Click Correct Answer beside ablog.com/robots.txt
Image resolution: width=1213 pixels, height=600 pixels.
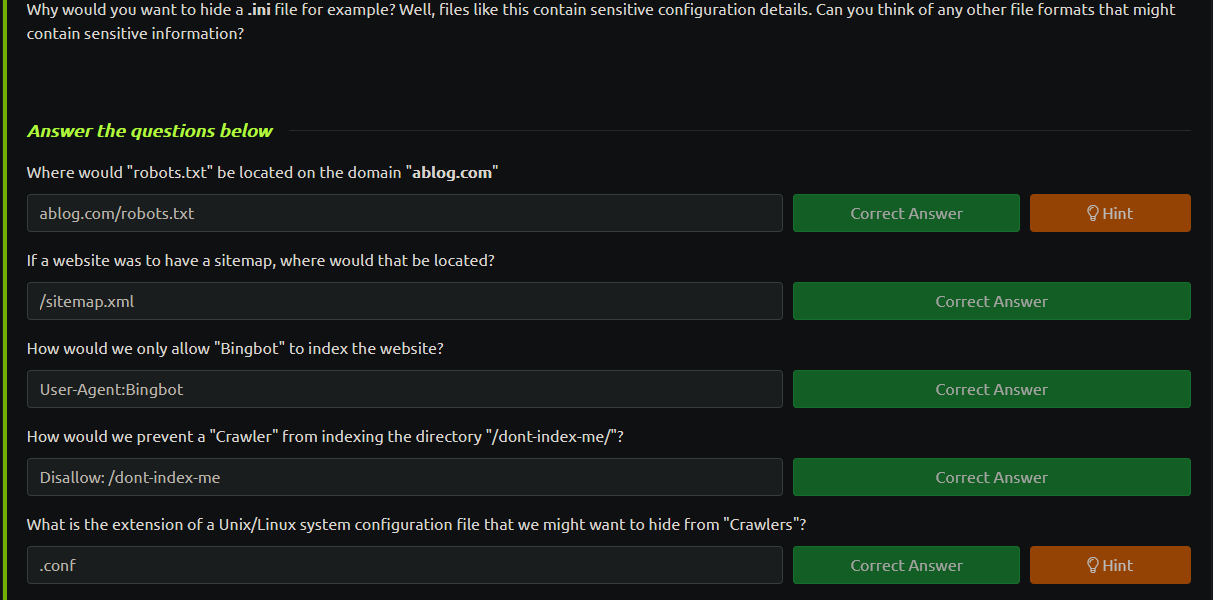(x=906, y=213)
